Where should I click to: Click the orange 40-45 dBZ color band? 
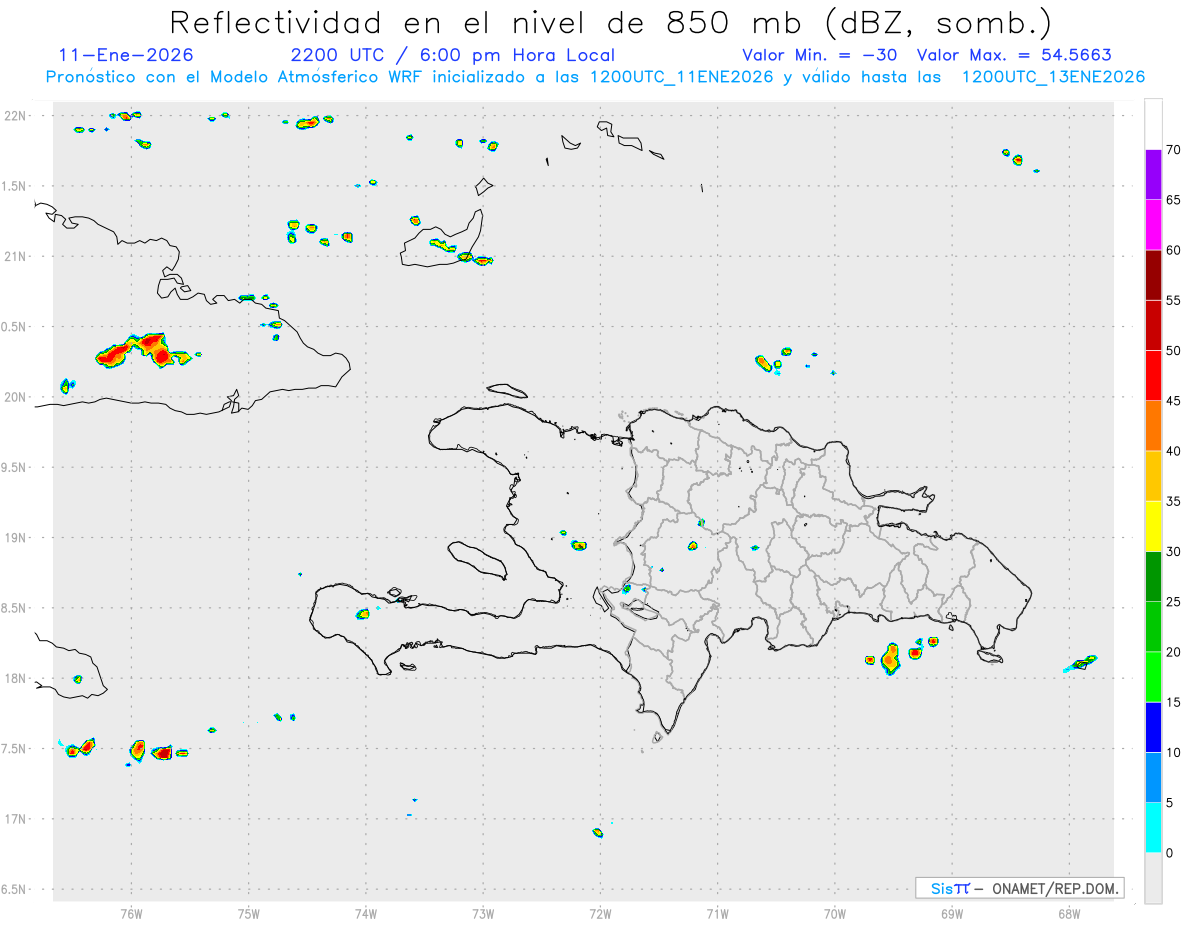click(1153, 425)
